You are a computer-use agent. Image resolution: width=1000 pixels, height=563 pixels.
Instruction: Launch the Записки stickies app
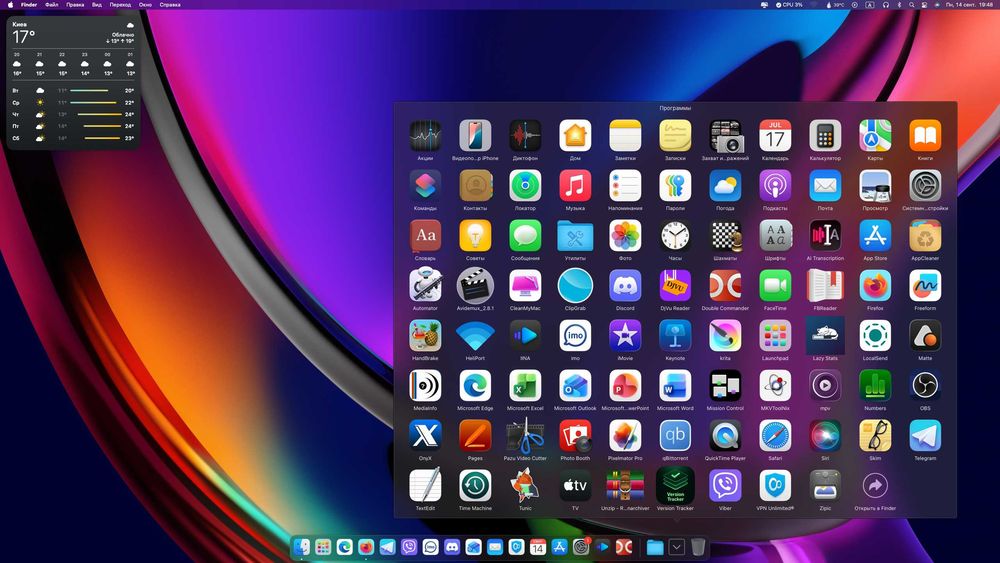click(675, 135)
